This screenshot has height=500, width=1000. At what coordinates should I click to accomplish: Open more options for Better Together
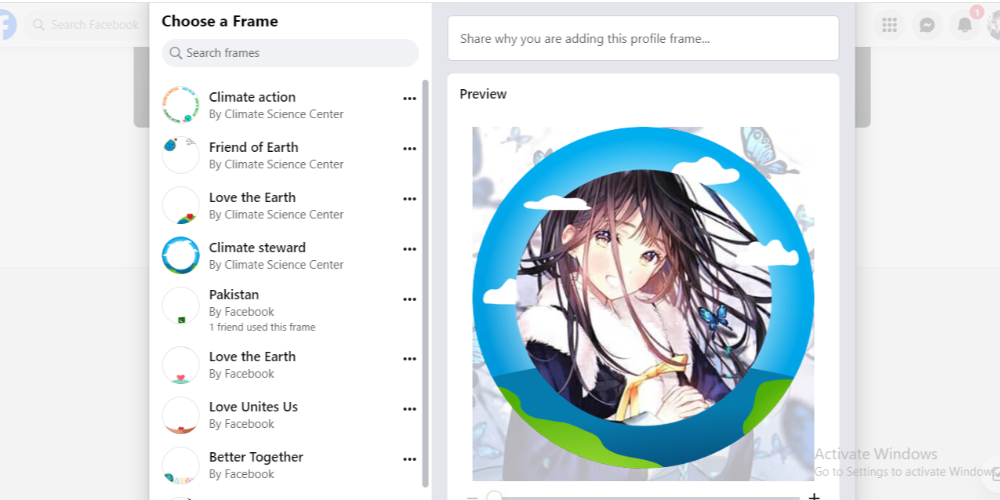click(409, 459)
